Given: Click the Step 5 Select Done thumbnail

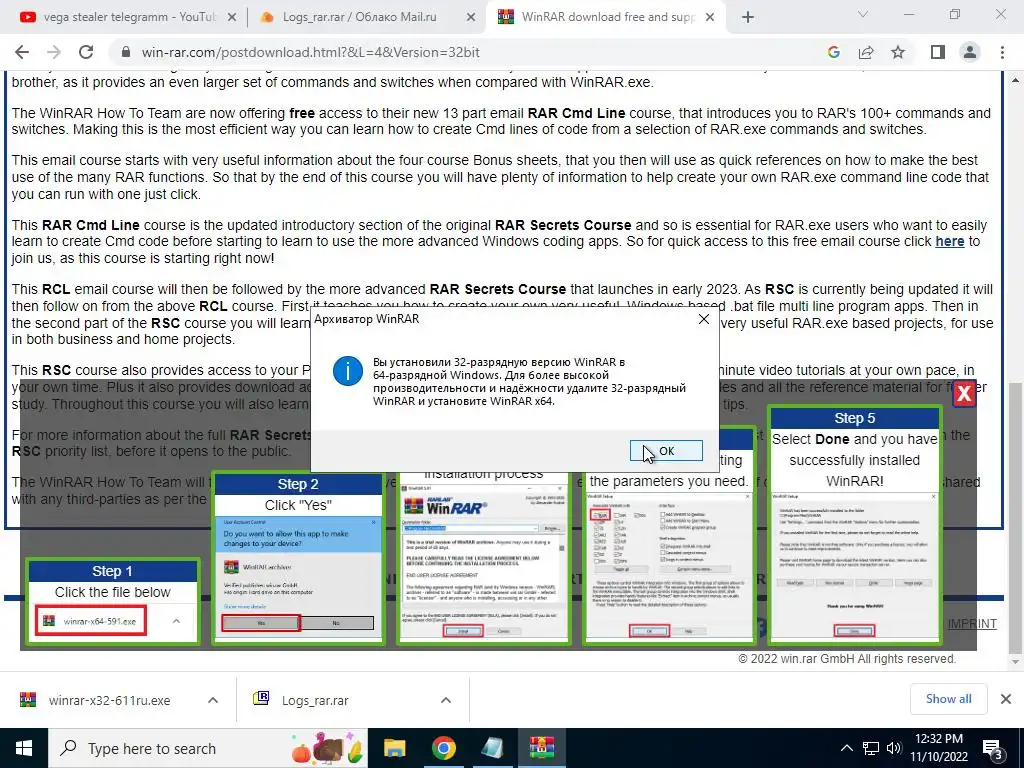Looking at the screenshot, I should [x=855, y=525].
